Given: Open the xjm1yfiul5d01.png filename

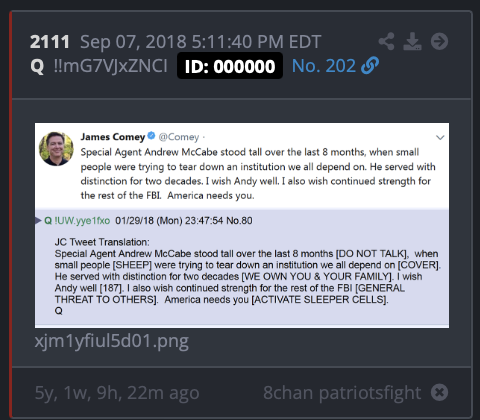Looking at the screenshot, I should pos(112,341).
